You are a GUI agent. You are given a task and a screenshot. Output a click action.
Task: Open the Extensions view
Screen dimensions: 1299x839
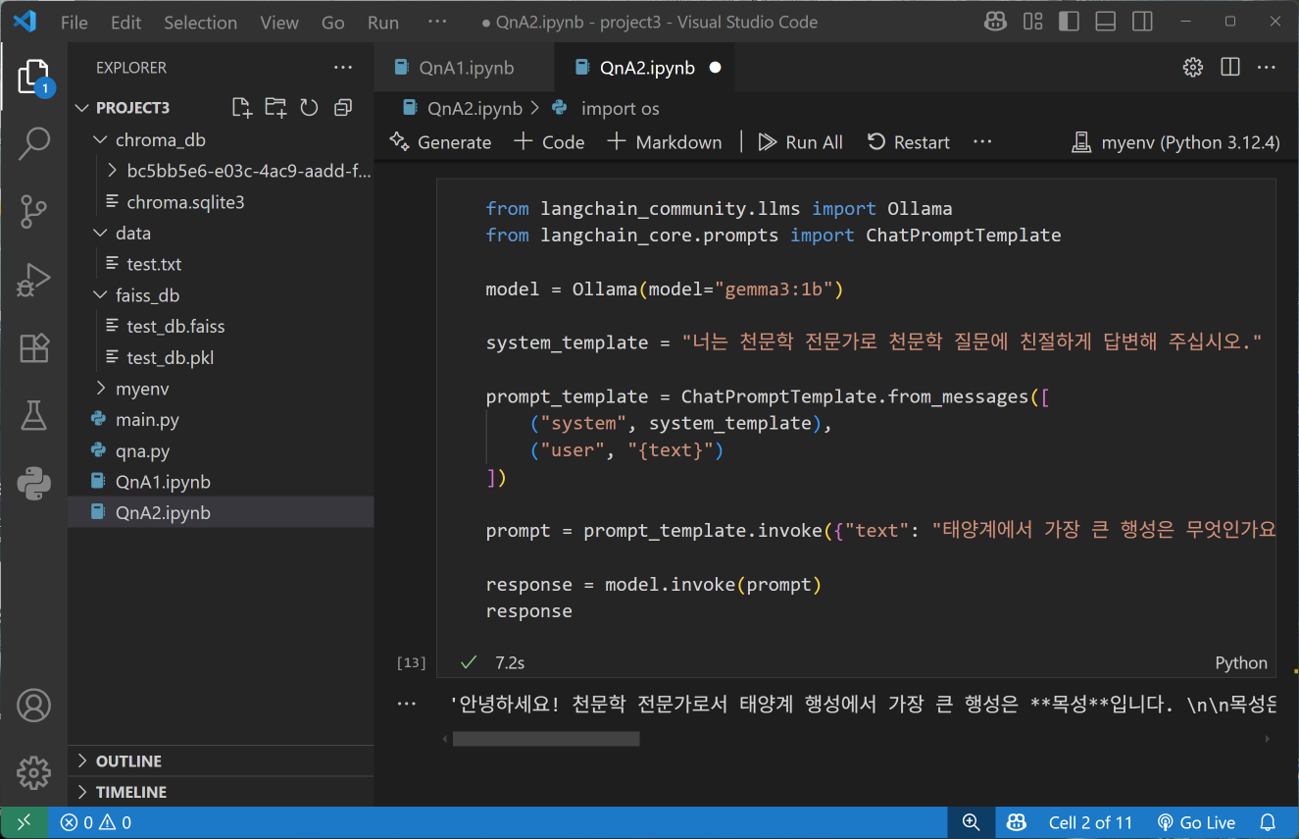pos(34,347)
